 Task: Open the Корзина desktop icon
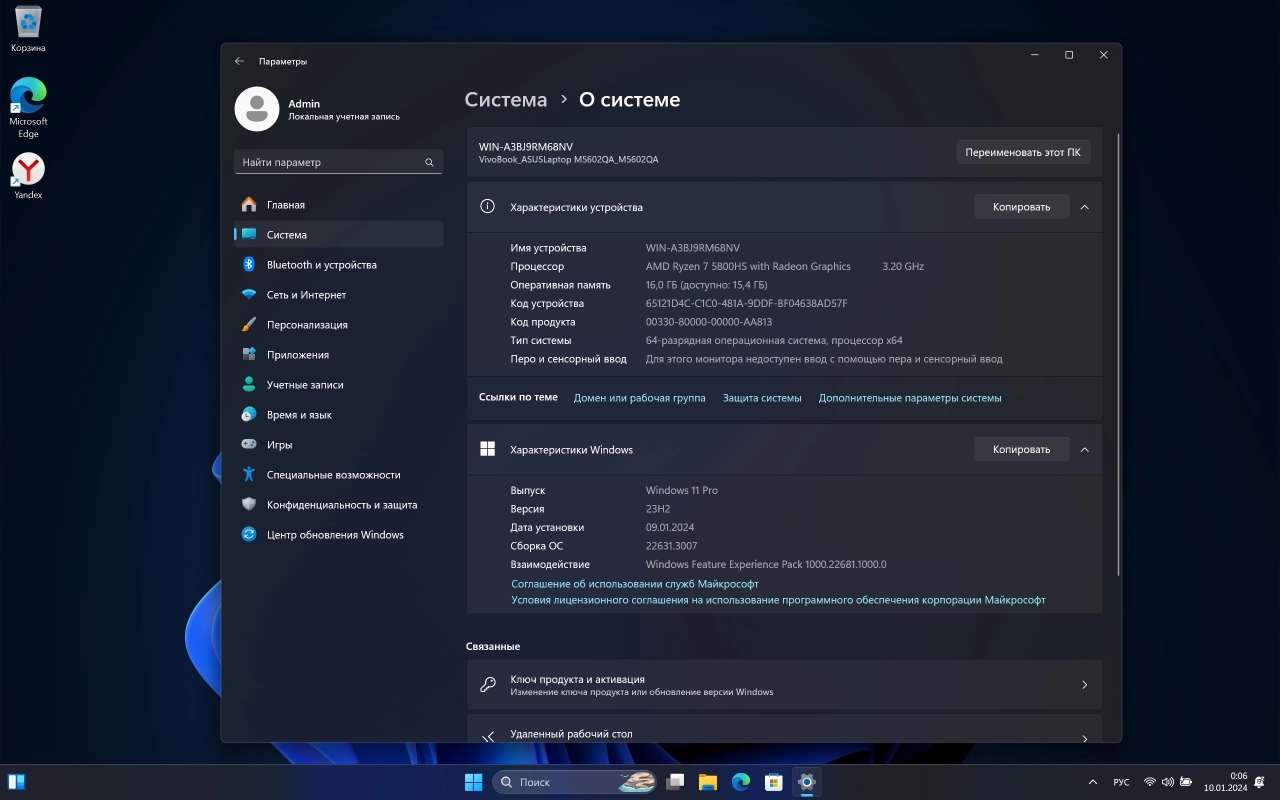click(28, 29)
